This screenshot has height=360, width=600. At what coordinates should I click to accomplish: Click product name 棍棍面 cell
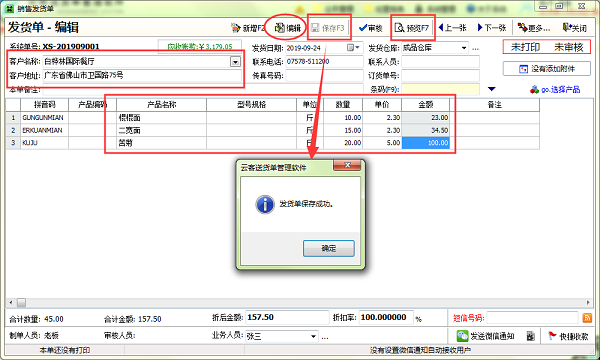tap(161, 117)
